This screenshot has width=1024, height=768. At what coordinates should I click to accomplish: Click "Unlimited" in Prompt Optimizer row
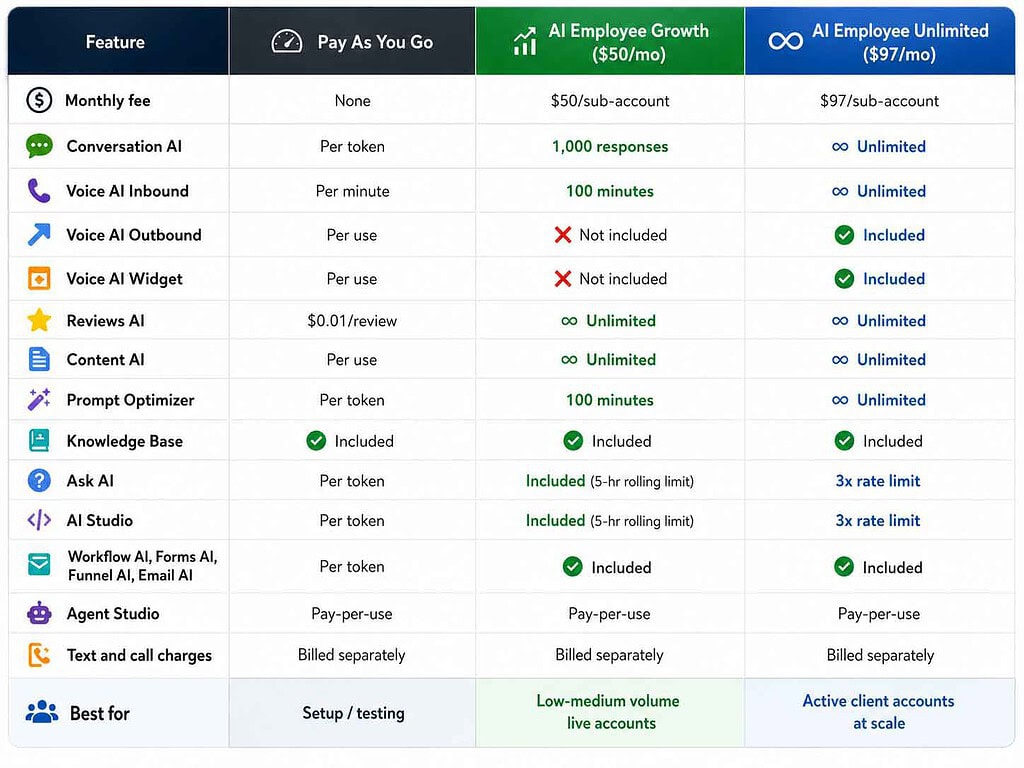pyautogui.click(x=891, y=400)
